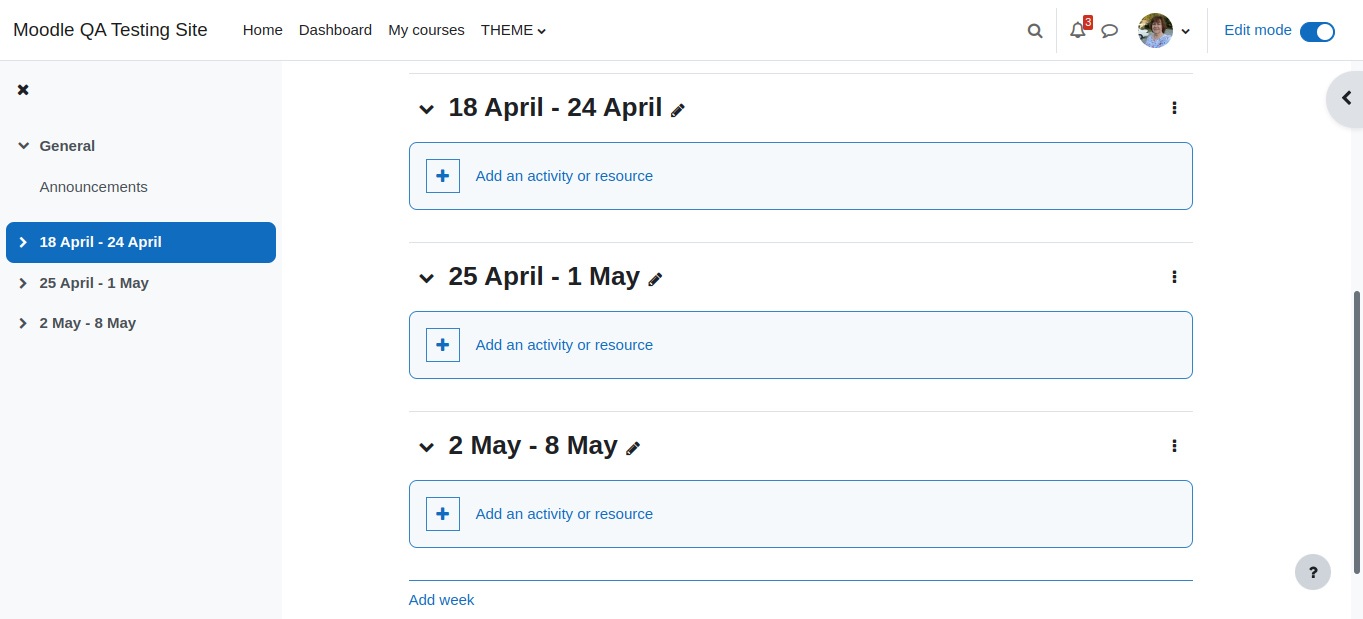Expand 2 May - 8 May in course index

coord(24,323)
